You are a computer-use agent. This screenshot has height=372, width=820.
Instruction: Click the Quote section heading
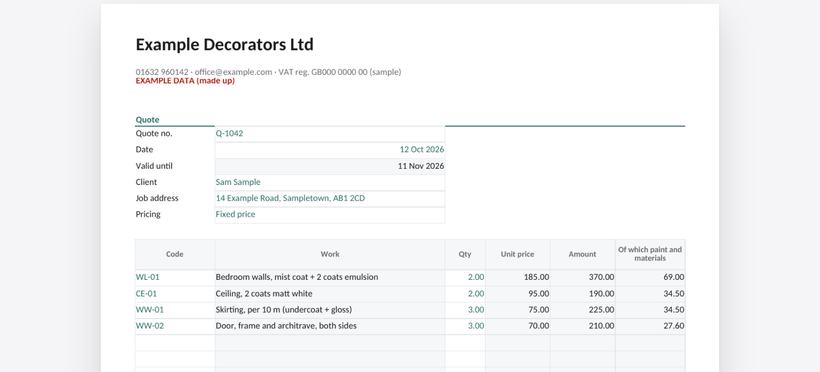(147, 120)
